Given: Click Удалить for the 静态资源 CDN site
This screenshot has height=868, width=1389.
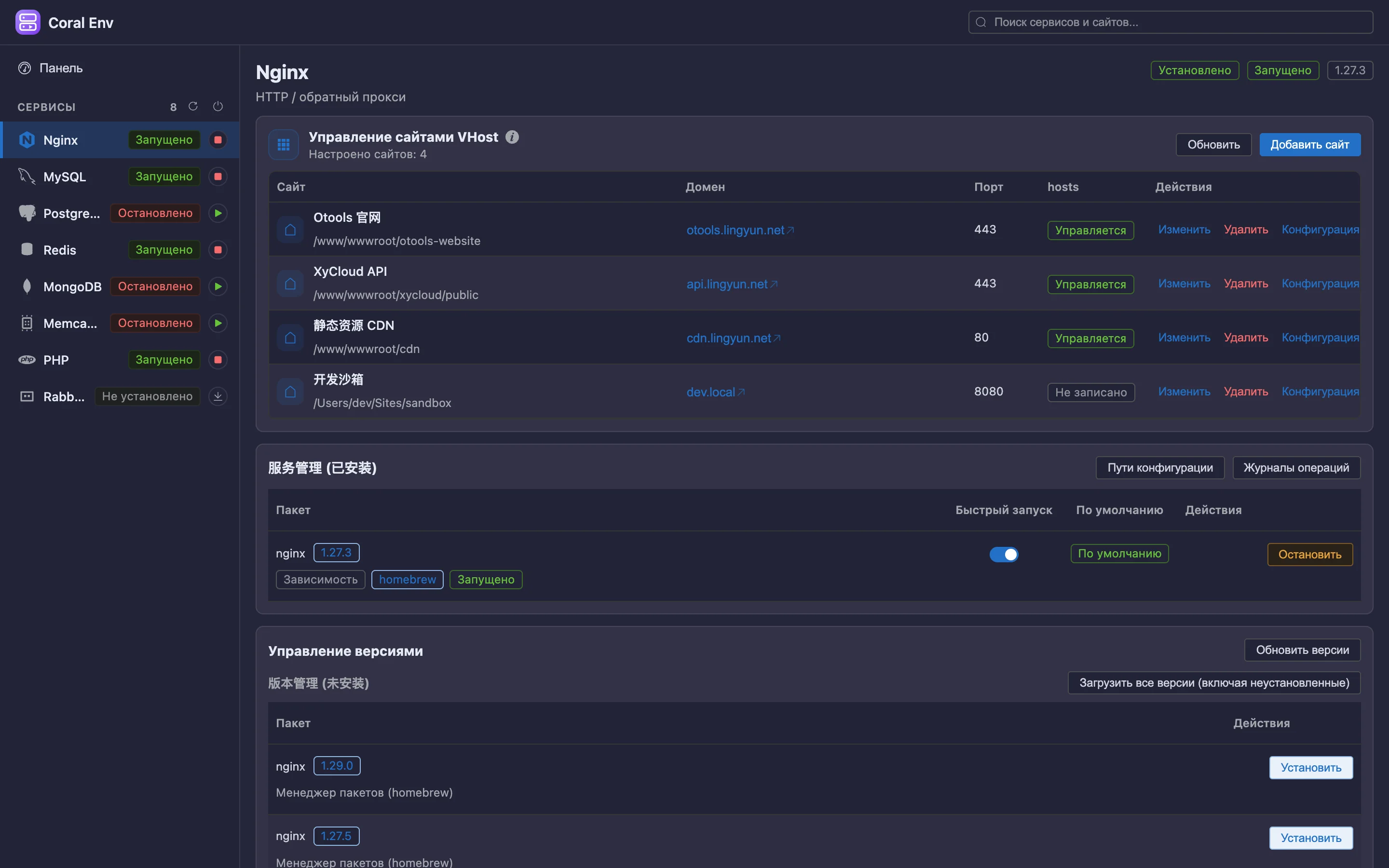Looking at the screenshot, I should pyautogui.click(x=1246, y=338).
